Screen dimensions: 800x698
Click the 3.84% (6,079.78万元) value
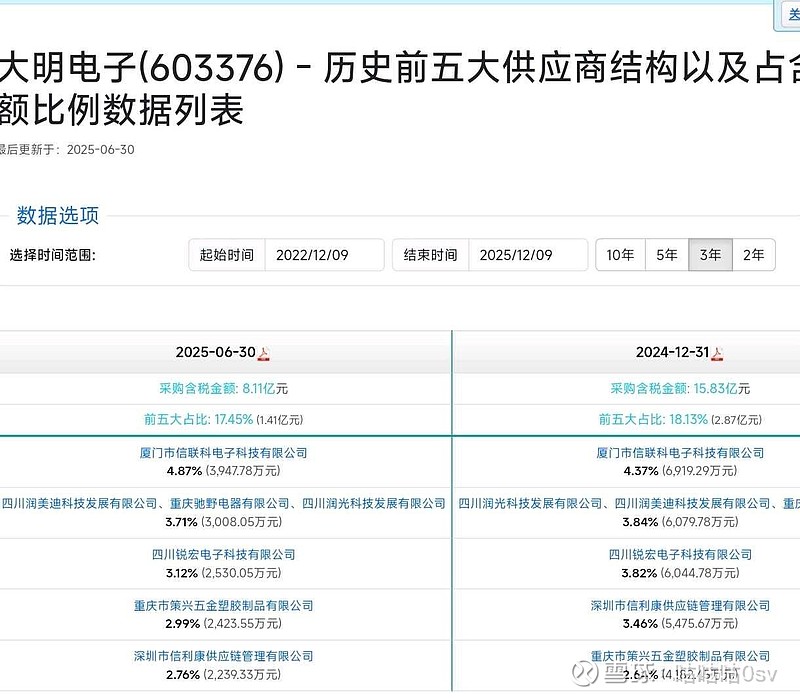680,522
